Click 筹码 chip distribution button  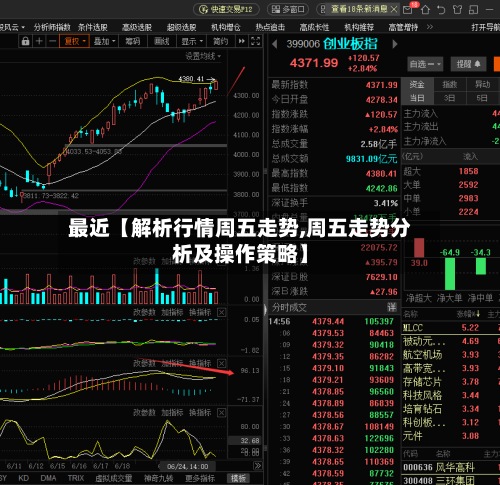[133, 41]
